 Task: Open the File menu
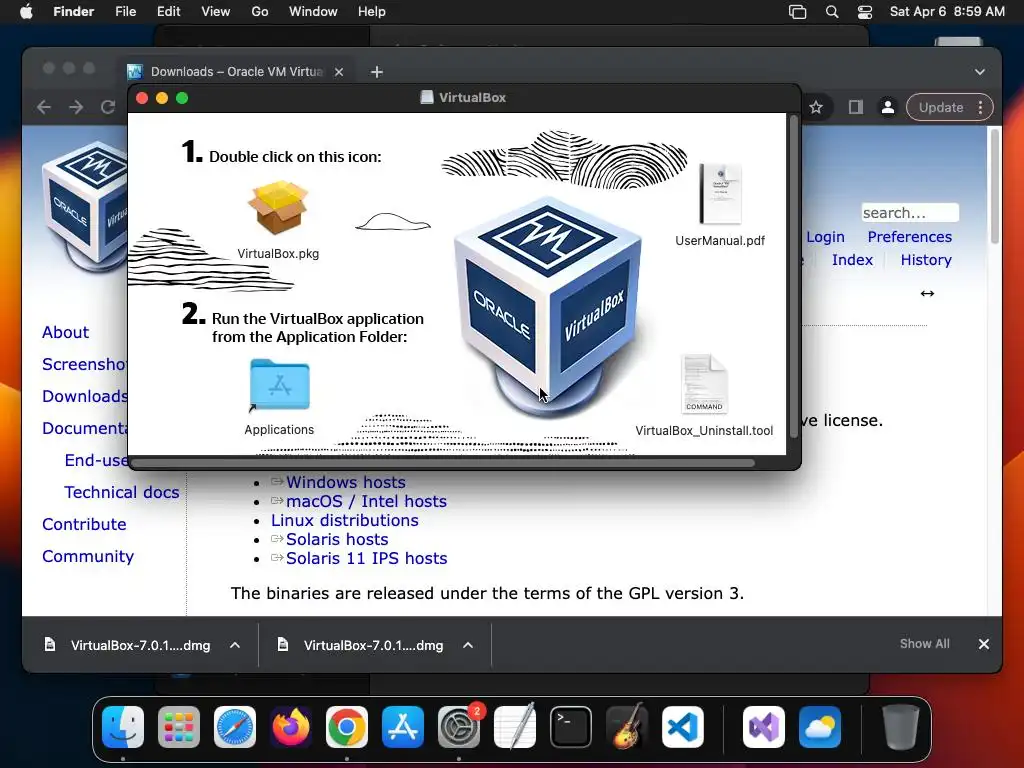click(125, 12)
